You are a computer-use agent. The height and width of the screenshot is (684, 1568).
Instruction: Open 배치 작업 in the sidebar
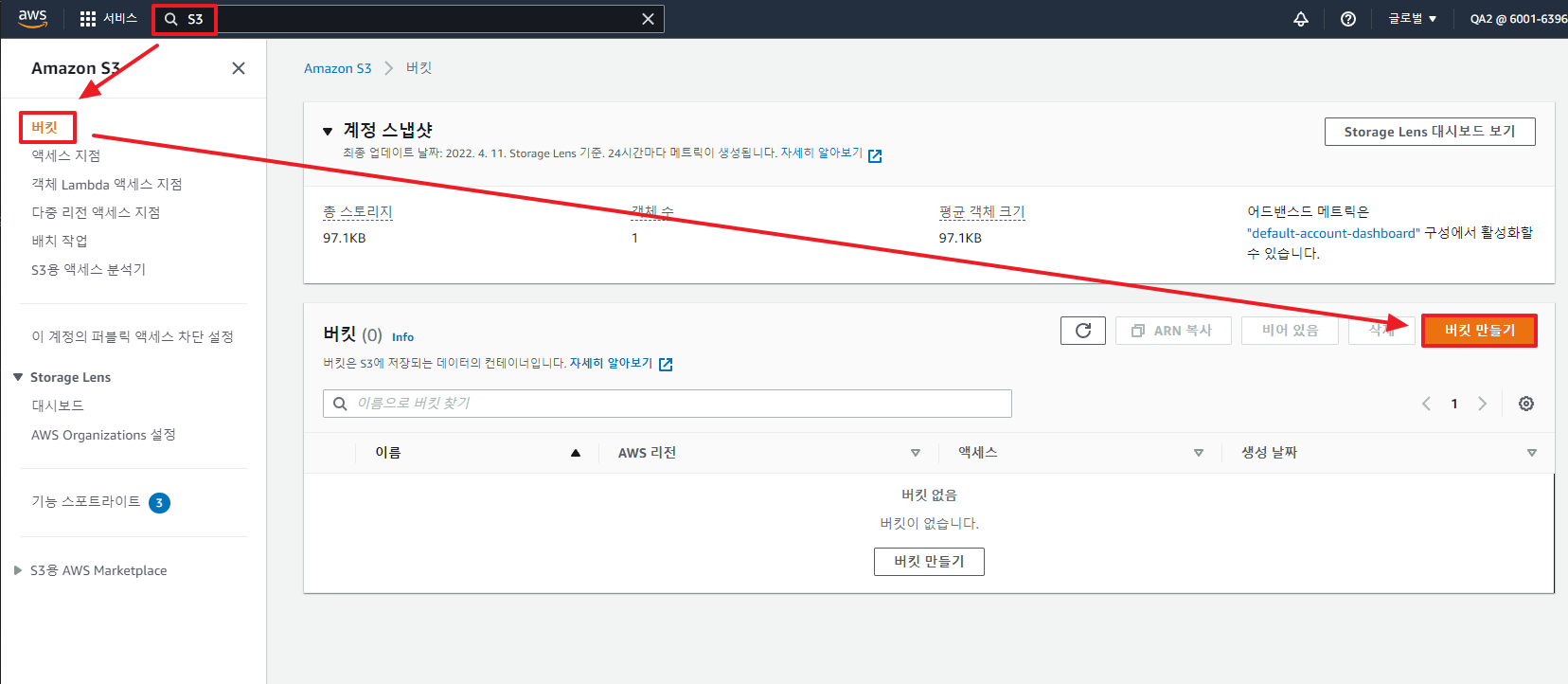click(59, 241)
